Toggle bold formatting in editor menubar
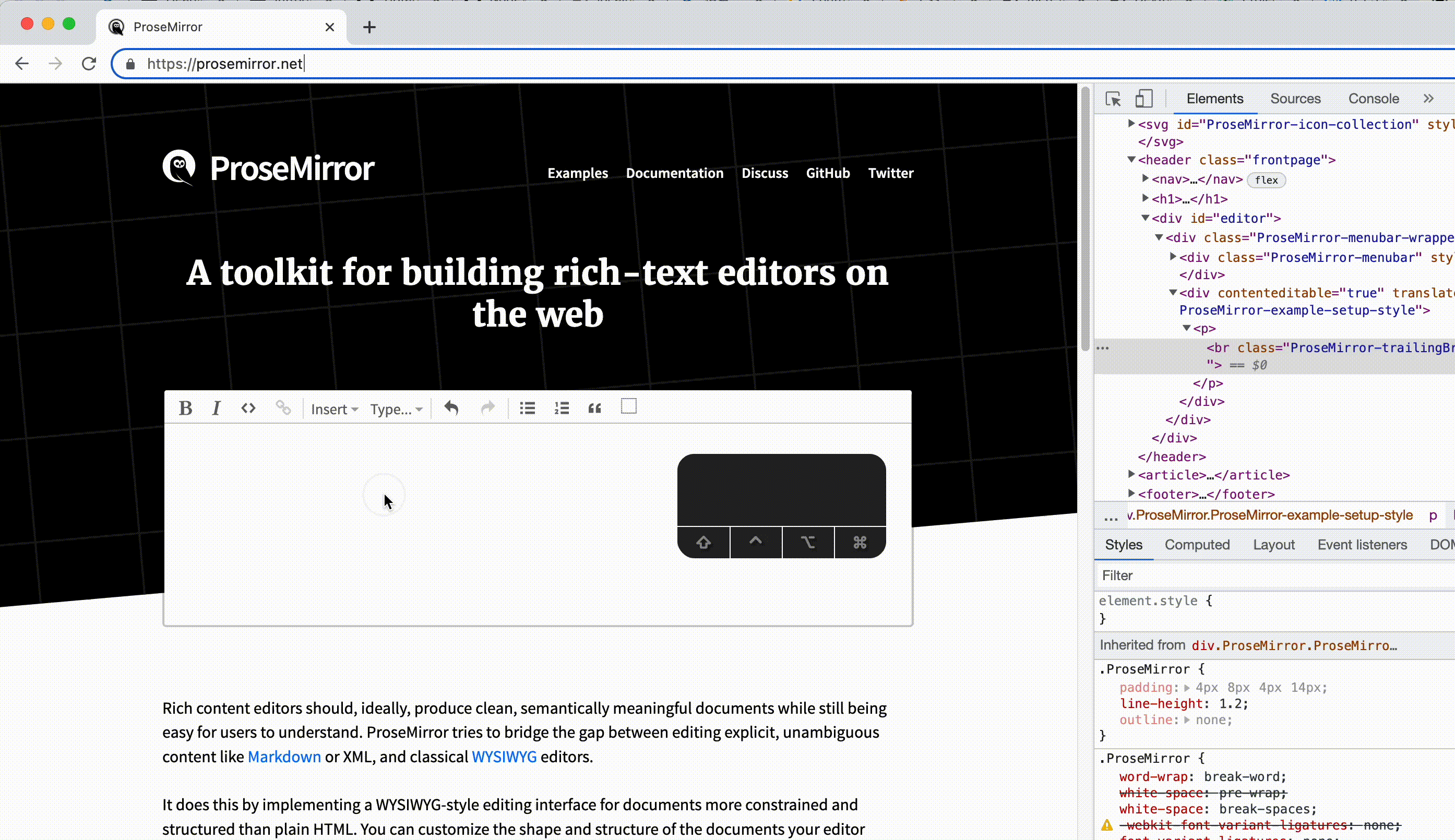This screenshot has height=840, width=1455. coord(185,408)
